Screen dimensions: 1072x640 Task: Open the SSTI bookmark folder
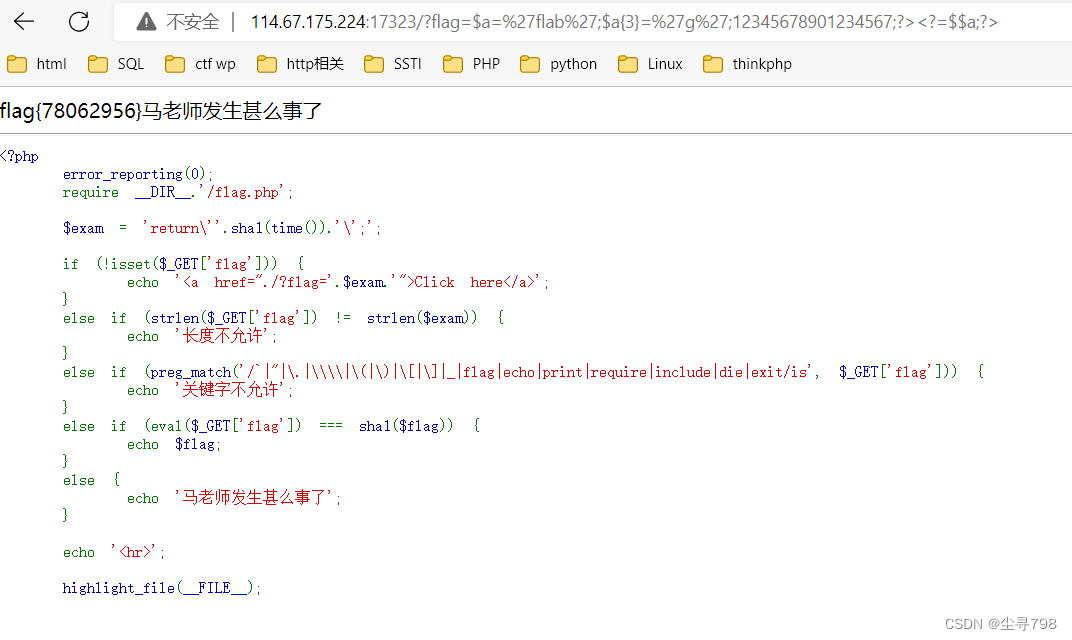393,64
